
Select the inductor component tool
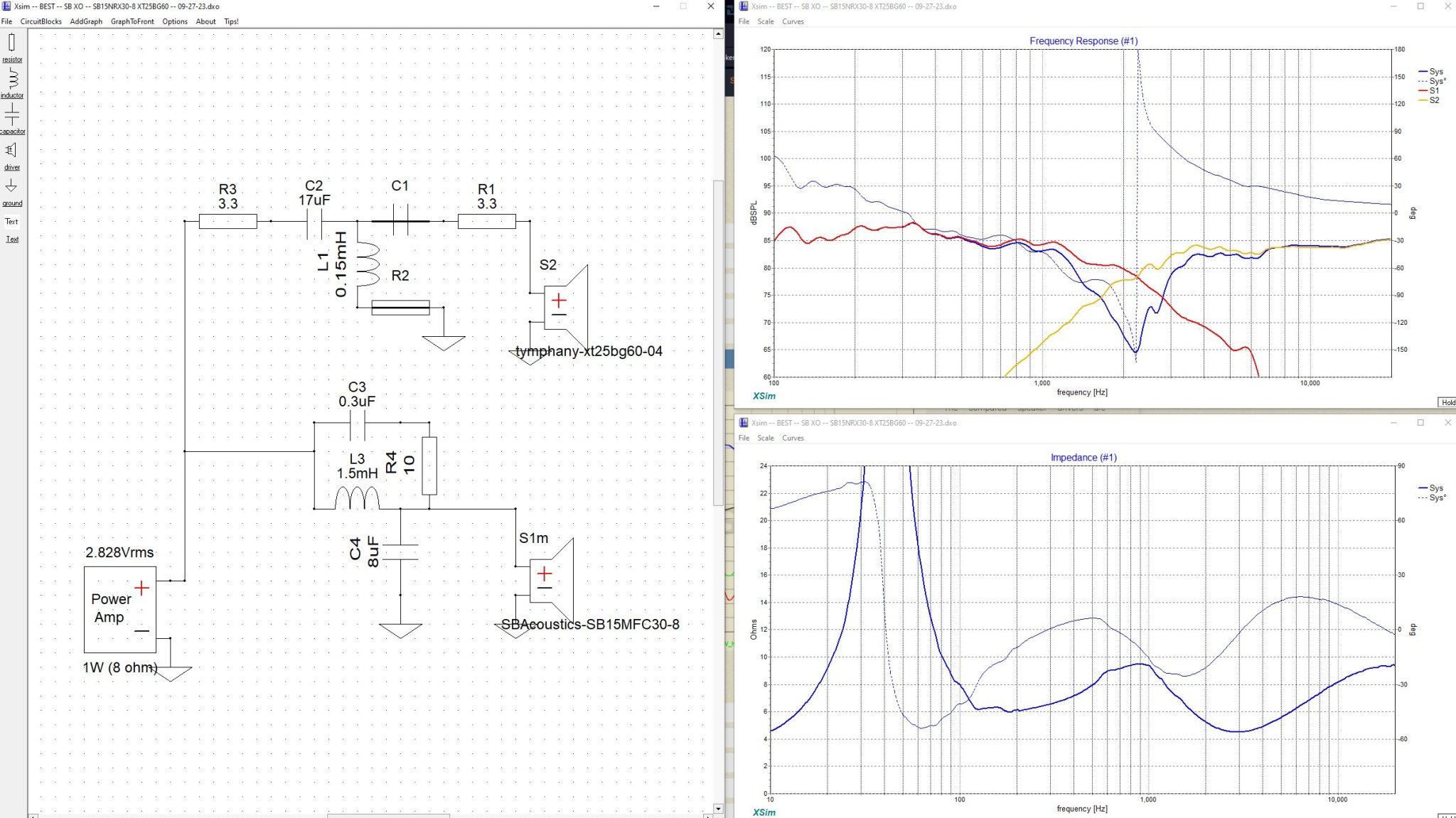click(12, 82)
